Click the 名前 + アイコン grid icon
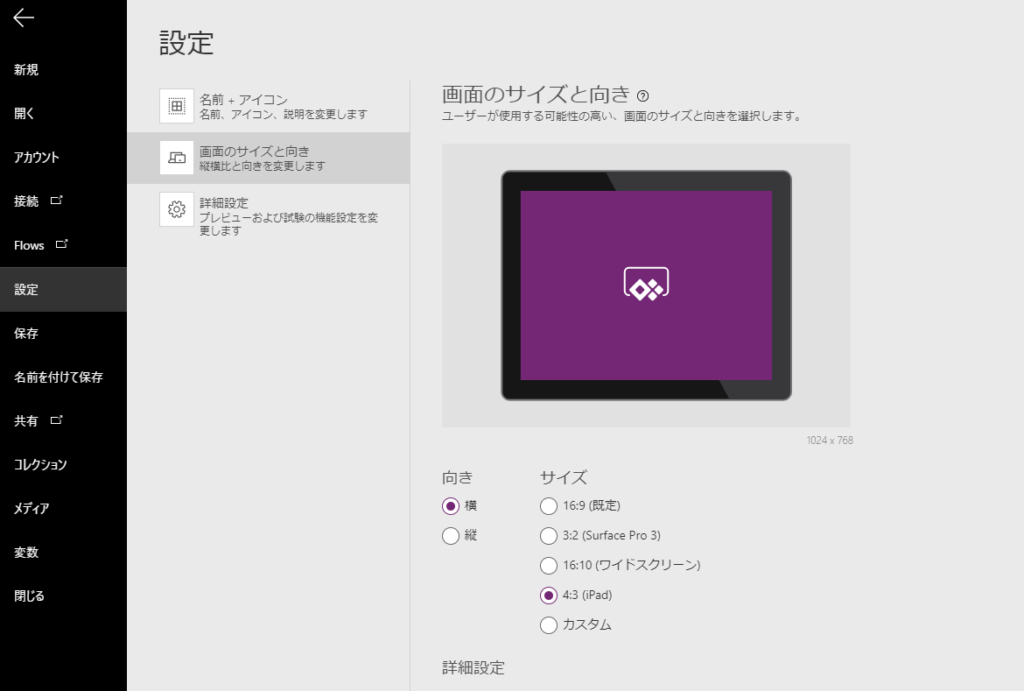The height and width of the screenshot is (691, 1024). click(x=176, y=106)
